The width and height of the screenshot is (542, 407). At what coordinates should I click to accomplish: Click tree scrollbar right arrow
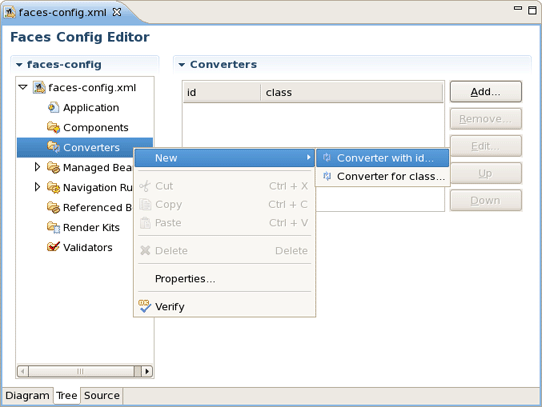(x=147, y=371)
